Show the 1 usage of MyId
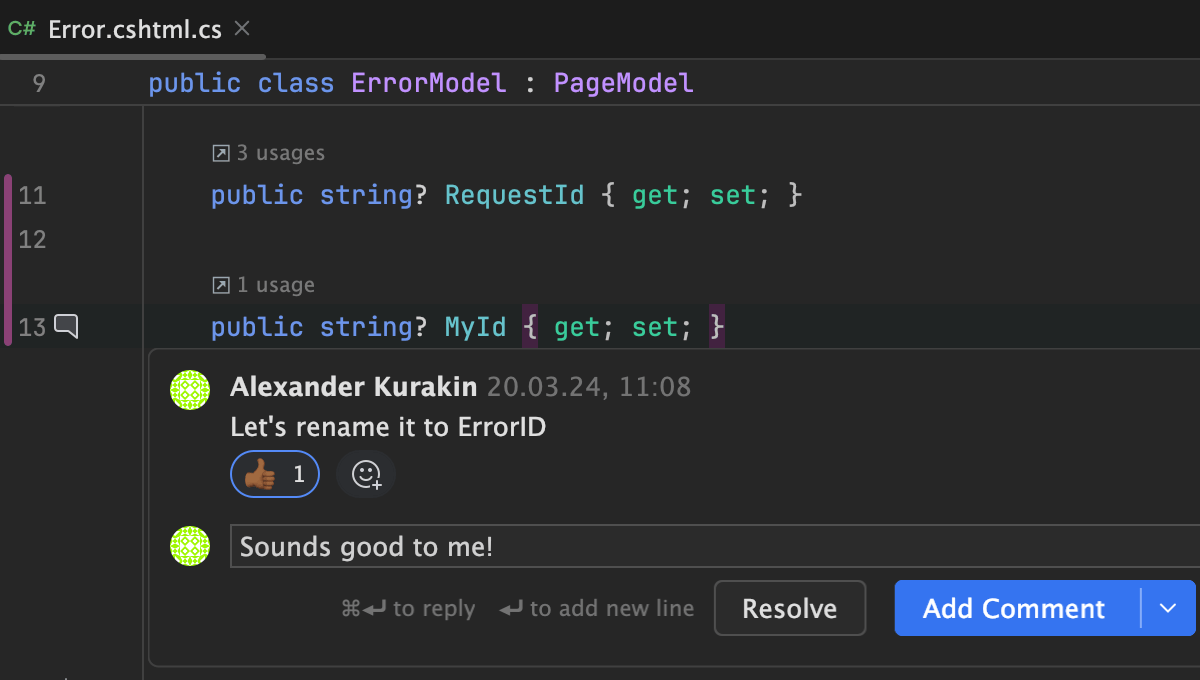1200x680 pixels. [x=275, y=285]
